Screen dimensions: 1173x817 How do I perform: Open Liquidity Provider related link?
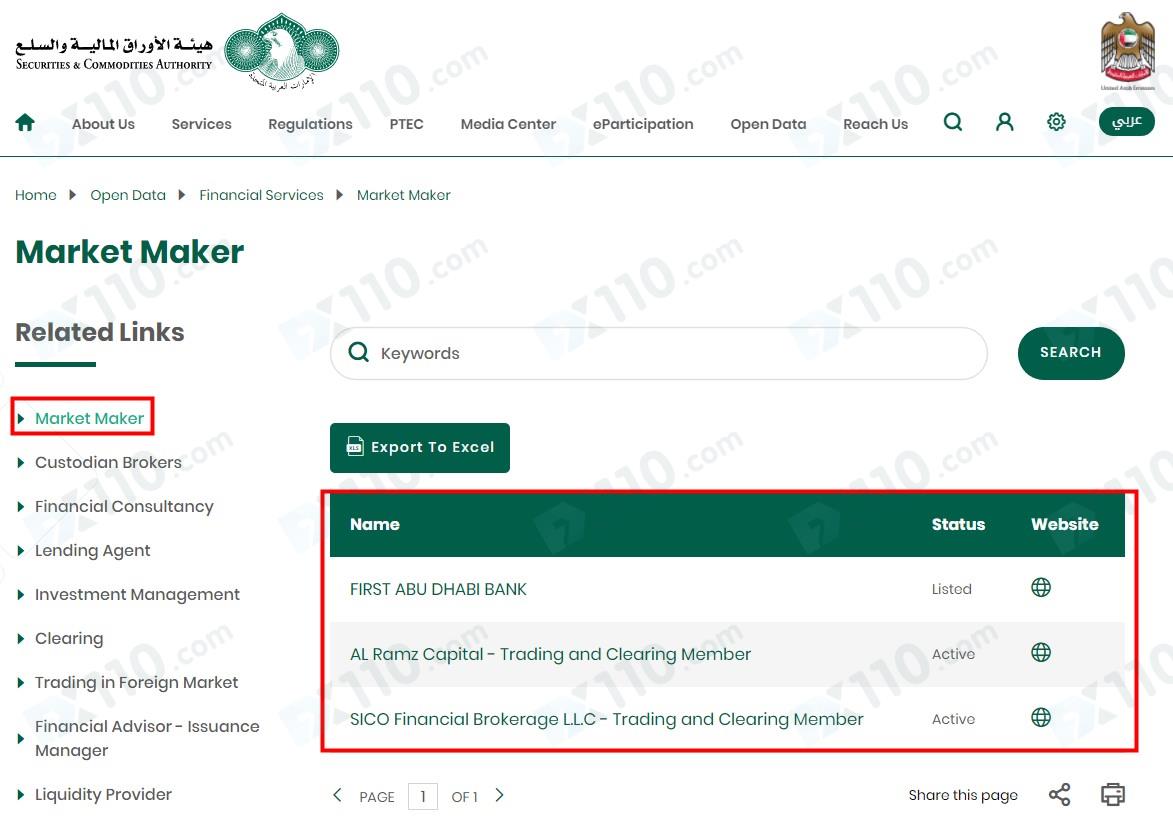click(x=103, y=795)
